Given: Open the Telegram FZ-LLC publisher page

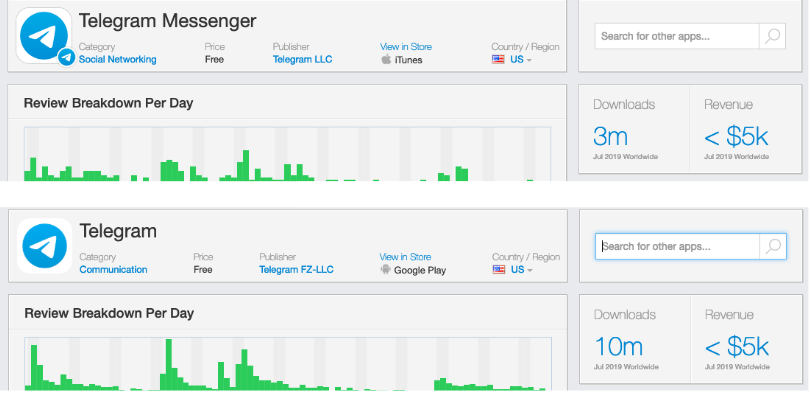Looking at the screenshot, I should [296, 270].
